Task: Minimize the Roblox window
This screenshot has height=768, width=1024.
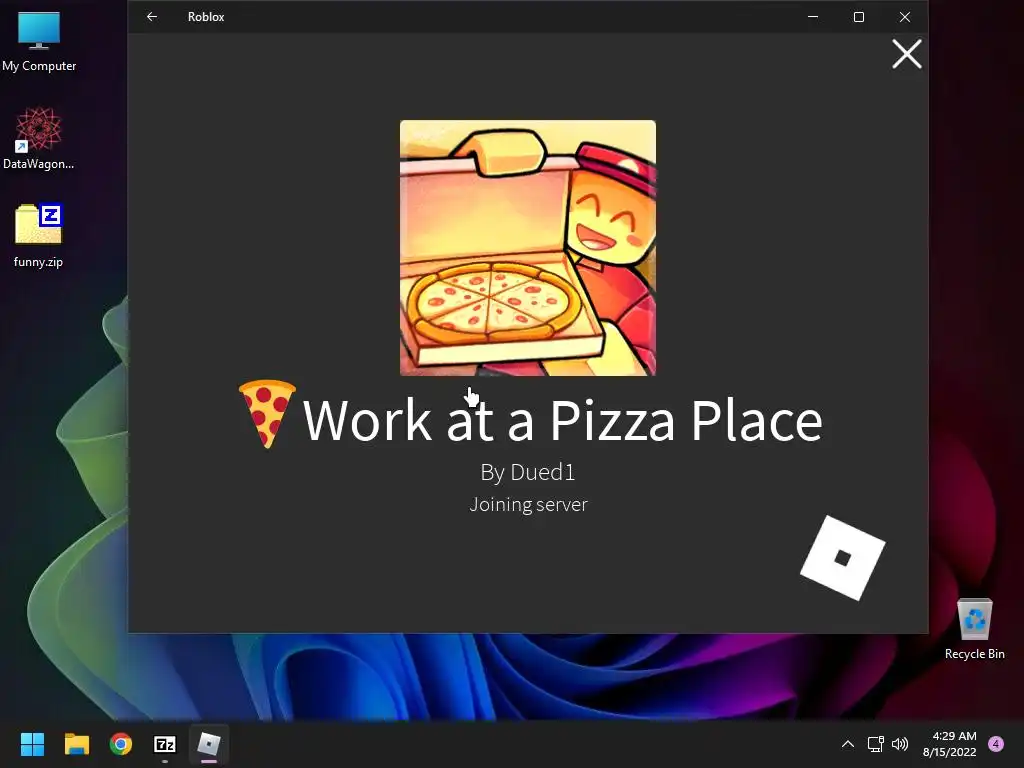Action: pyautogui.click(x=813, y=17)
